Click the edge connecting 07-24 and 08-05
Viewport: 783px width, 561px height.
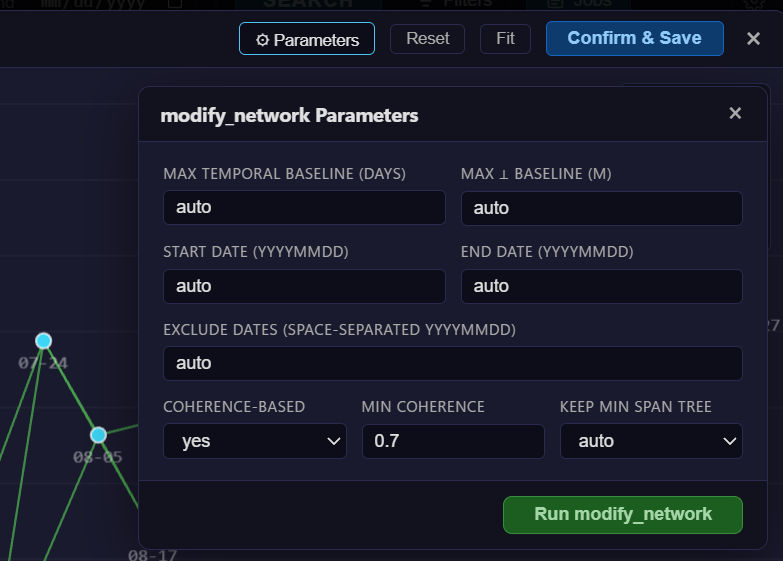(70, 387)
